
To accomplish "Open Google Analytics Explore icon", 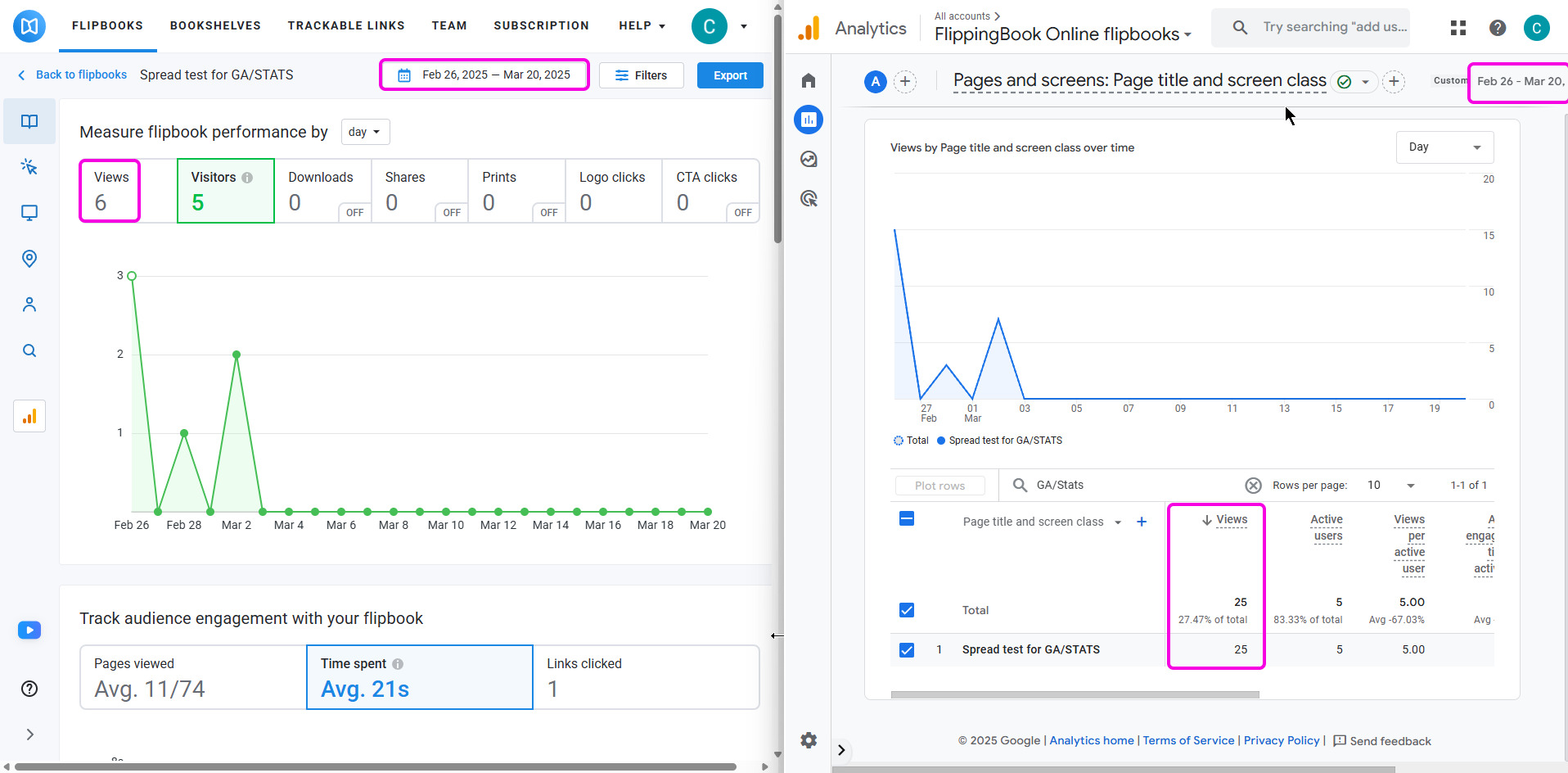I will (x=809, y=159).
